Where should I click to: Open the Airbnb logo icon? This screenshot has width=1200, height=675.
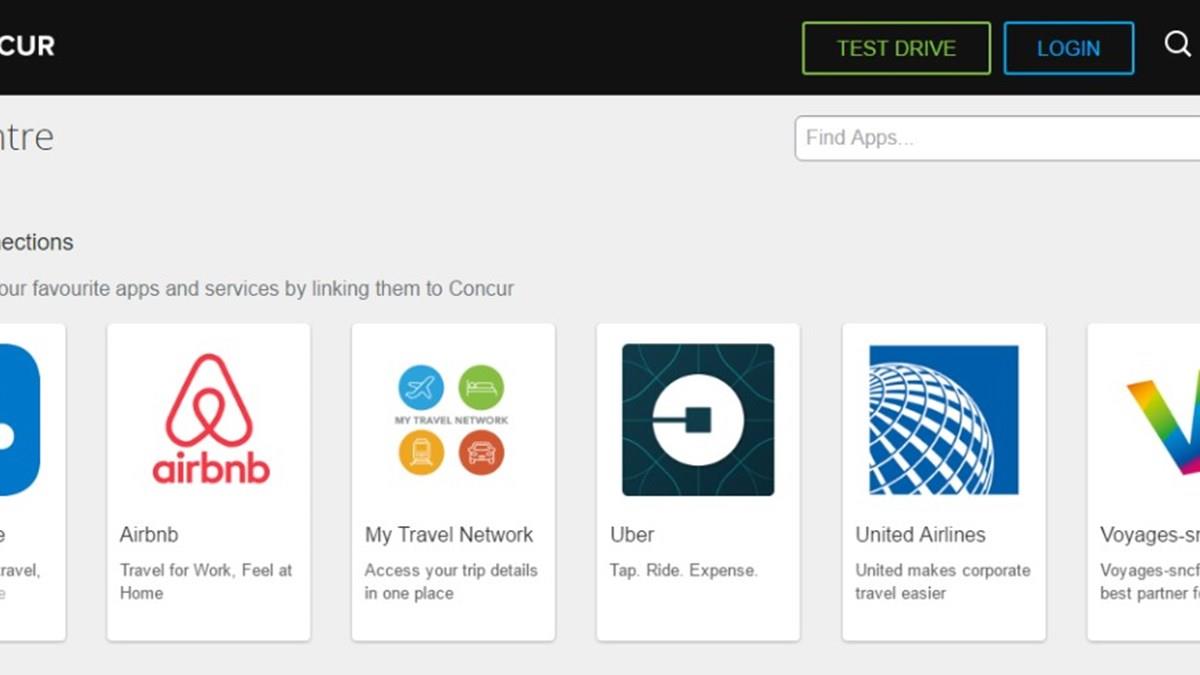click(209, 420)
